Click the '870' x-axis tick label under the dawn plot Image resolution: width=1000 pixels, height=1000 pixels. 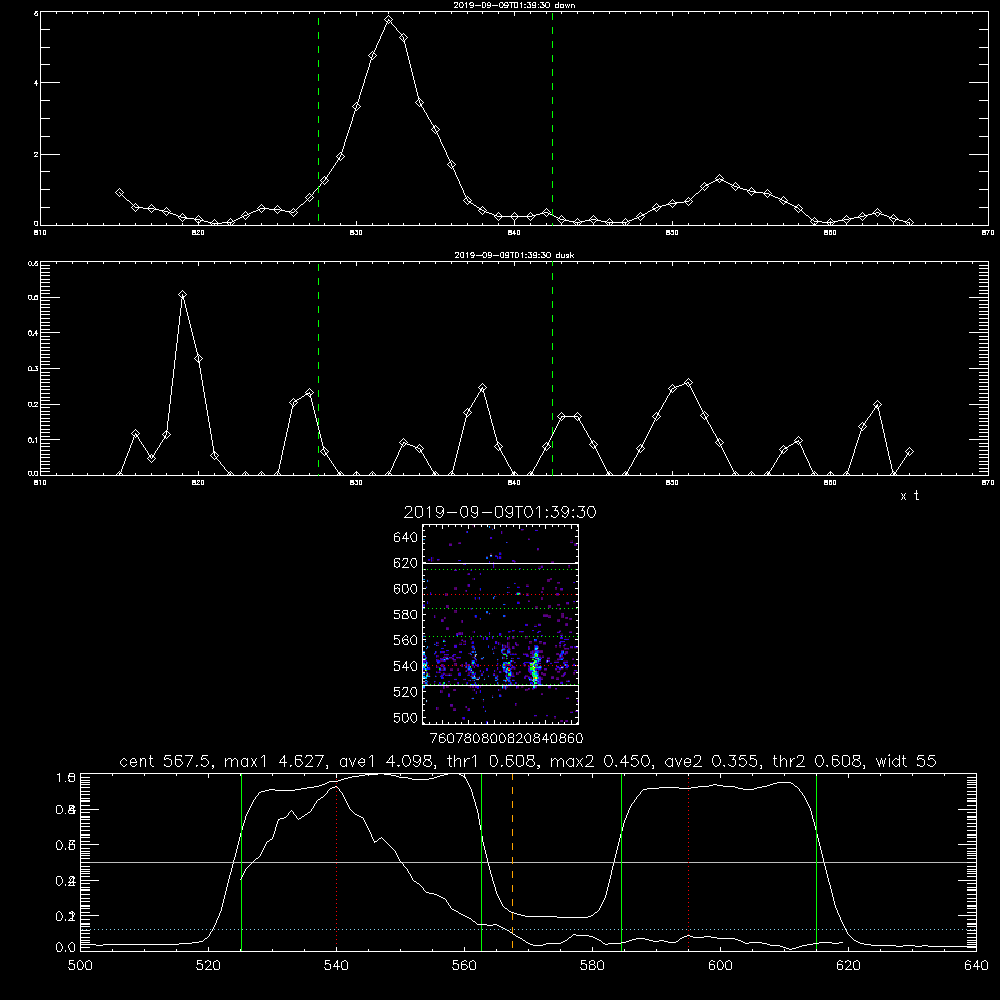tap(987, 233)
